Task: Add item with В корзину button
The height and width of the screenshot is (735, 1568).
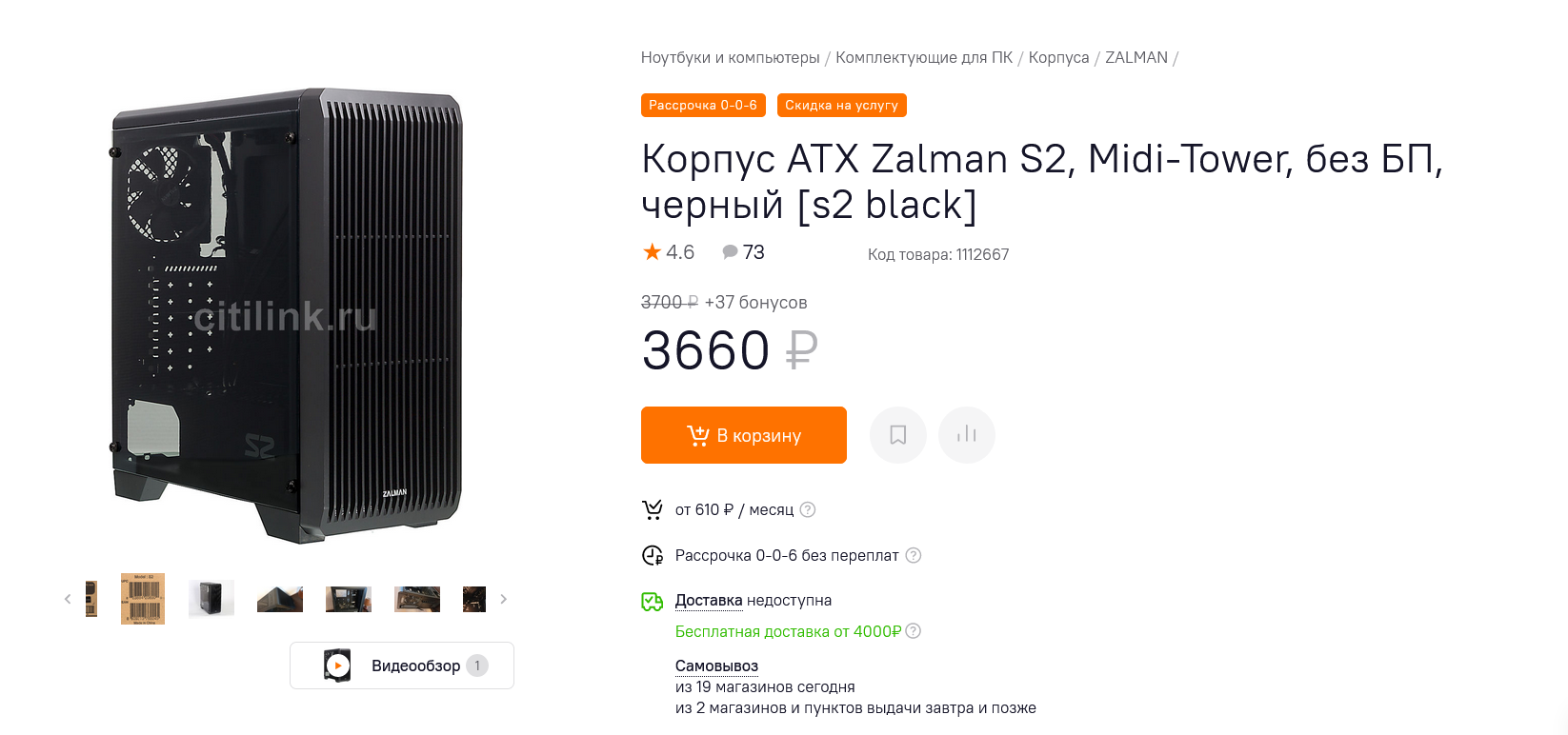Action: pyautogui.click(x=744, y=435)
